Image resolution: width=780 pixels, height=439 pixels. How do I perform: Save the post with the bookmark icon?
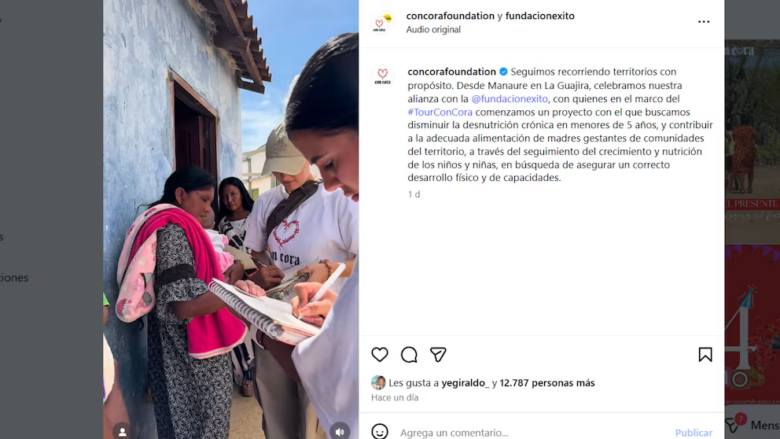click(x=705, y=354)
